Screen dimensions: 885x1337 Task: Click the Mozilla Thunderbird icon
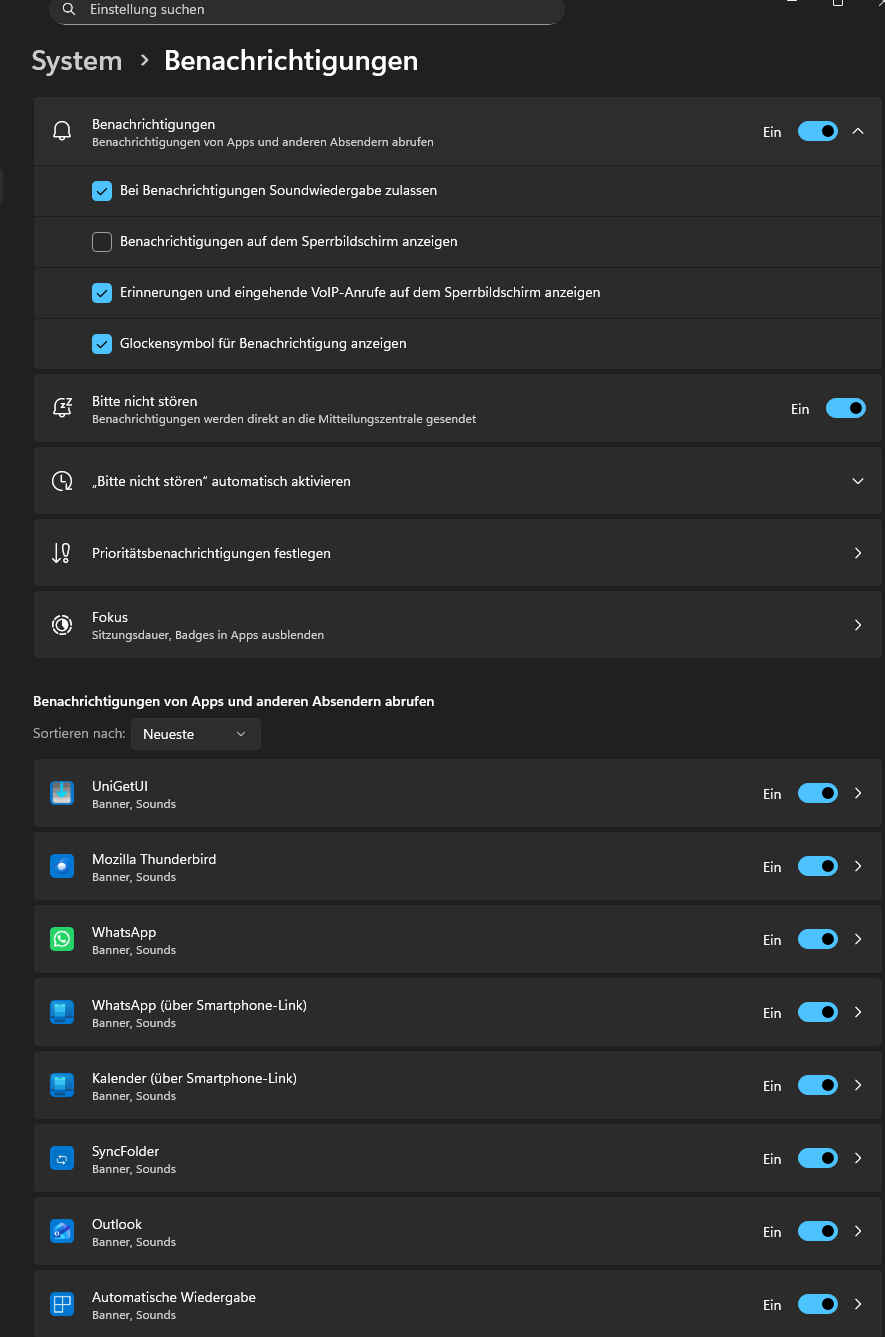coord(62,866)
